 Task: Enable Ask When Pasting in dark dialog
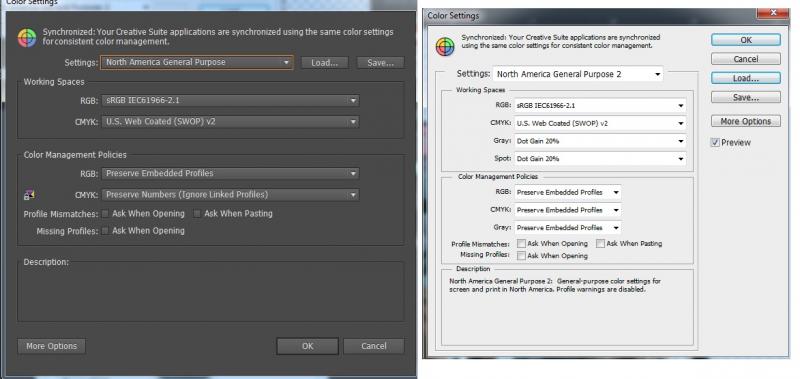point(197,214)
